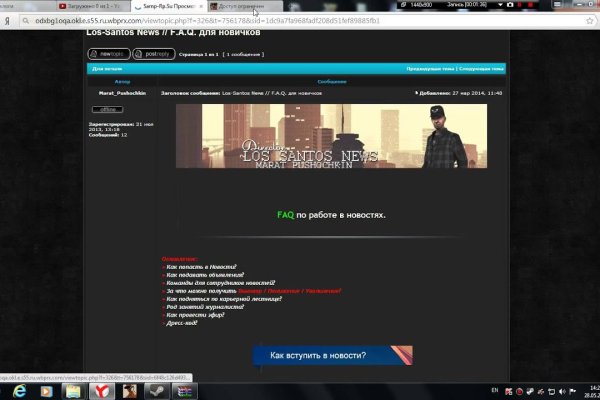Click the small post icon beside Добавлено
600x400 pixels.
[417, 92]
